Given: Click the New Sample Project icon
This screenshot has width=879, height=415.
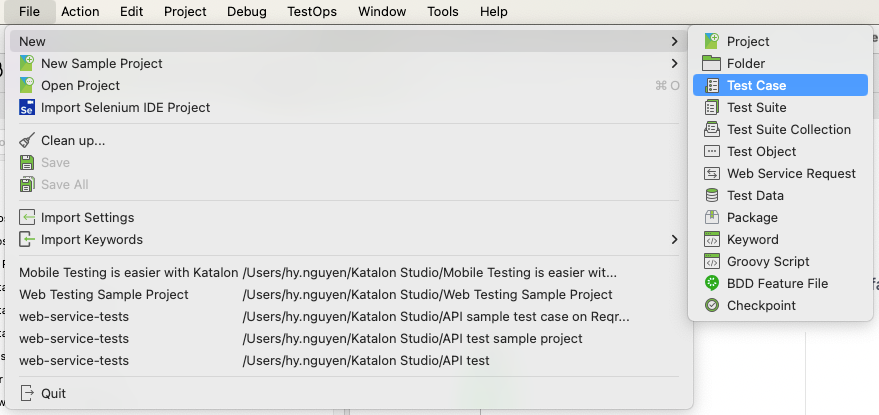Looking at the screenshot, I should coord(27,63).
